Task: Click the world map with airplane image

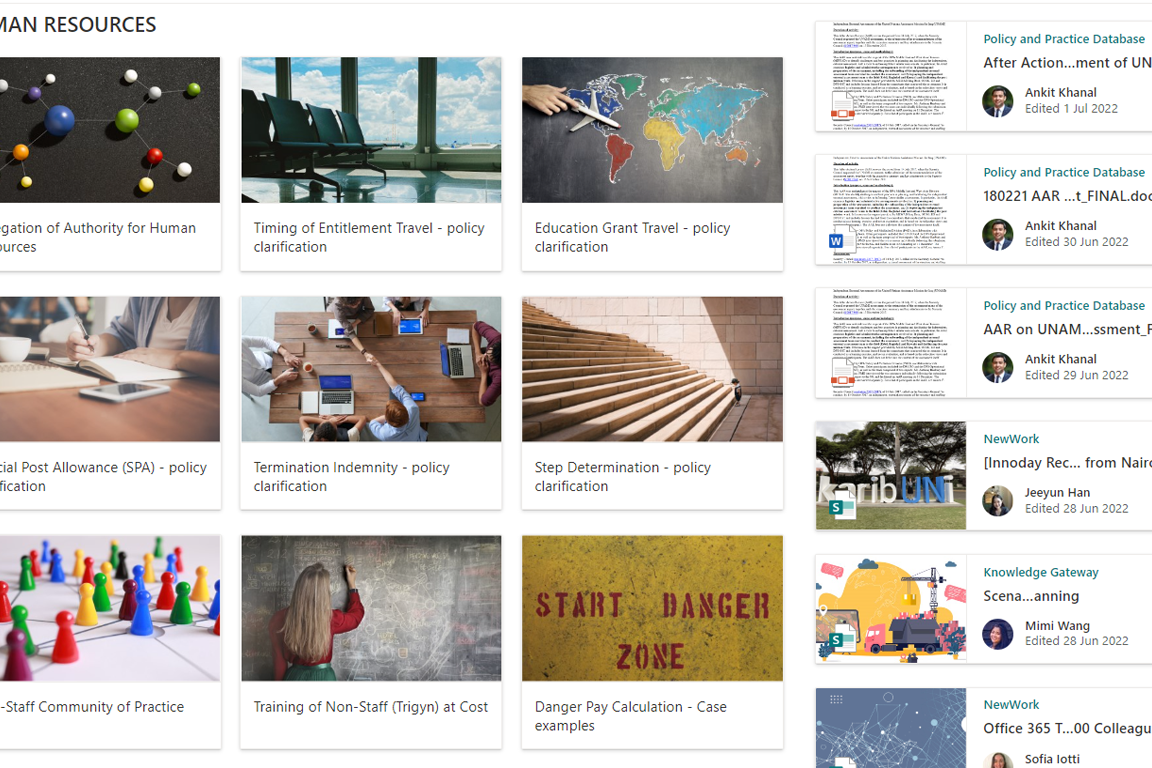Action: pyautogui.click(x=652, y=130)
